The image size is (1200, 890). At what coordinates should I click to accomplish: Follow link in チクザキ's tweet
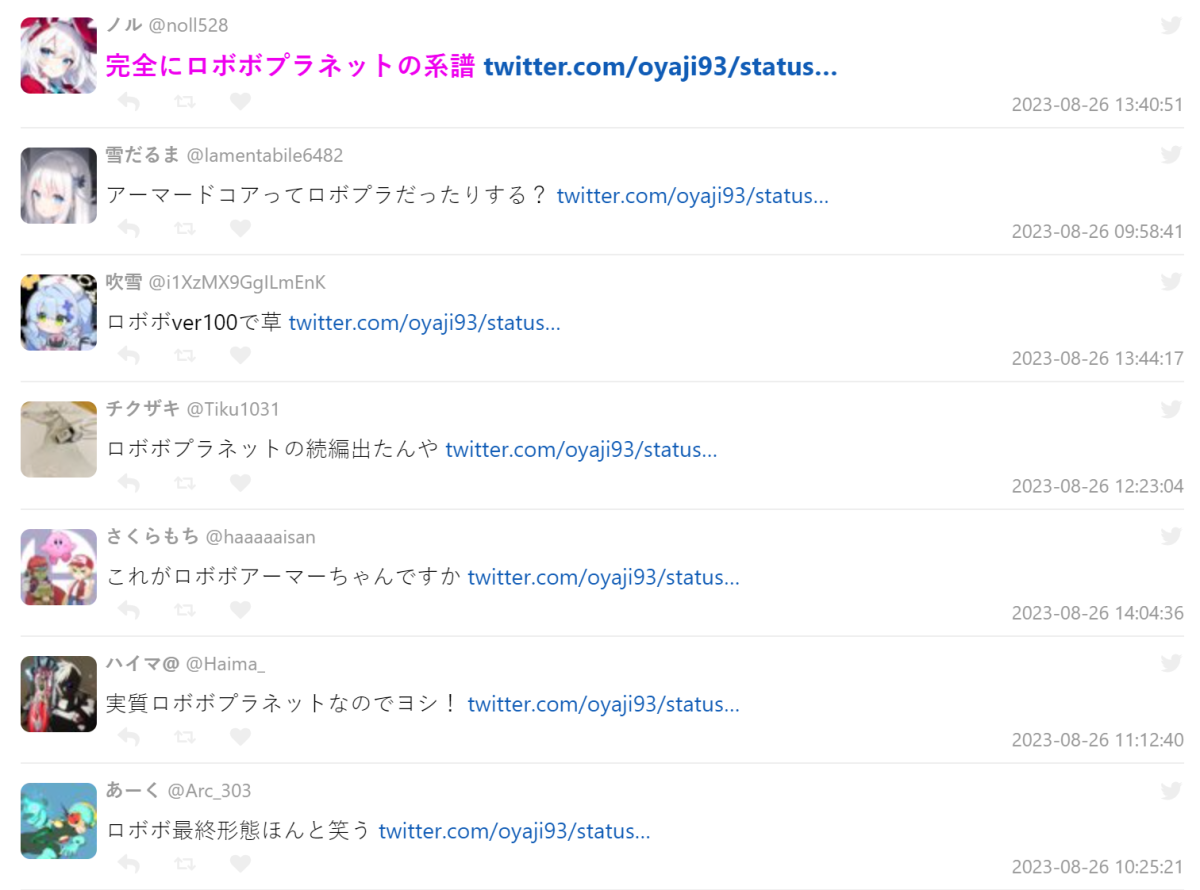click(581, 450)
